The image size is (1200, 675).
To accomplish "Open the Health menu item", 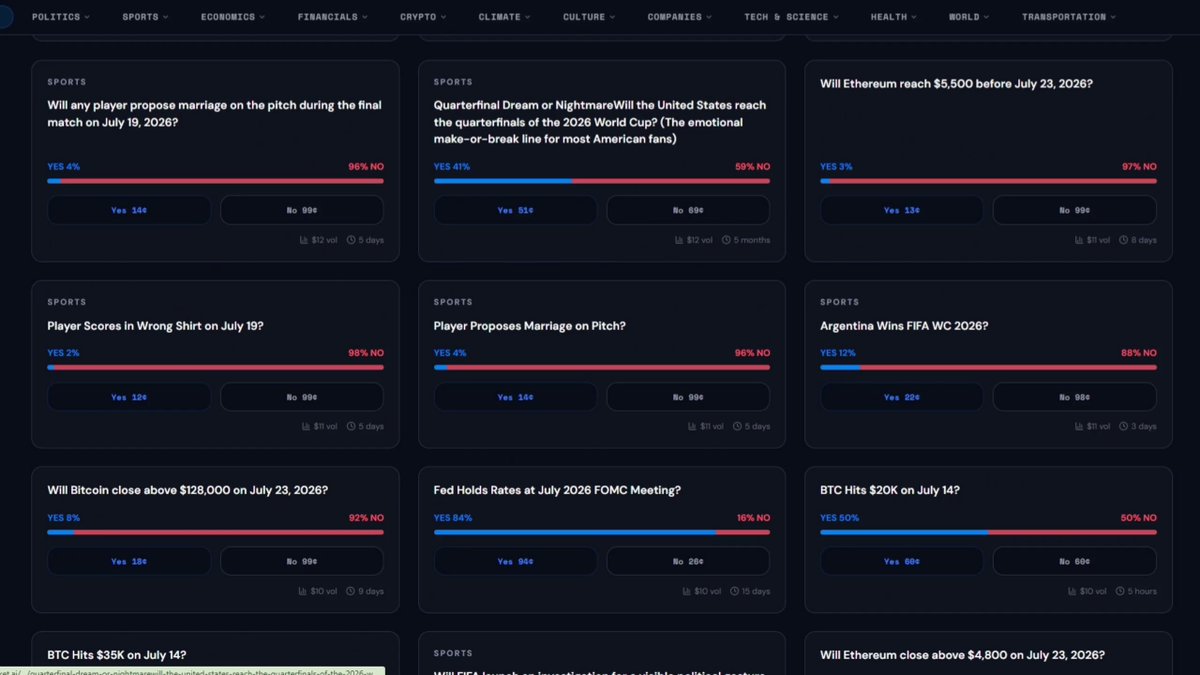I will point(893,17).
